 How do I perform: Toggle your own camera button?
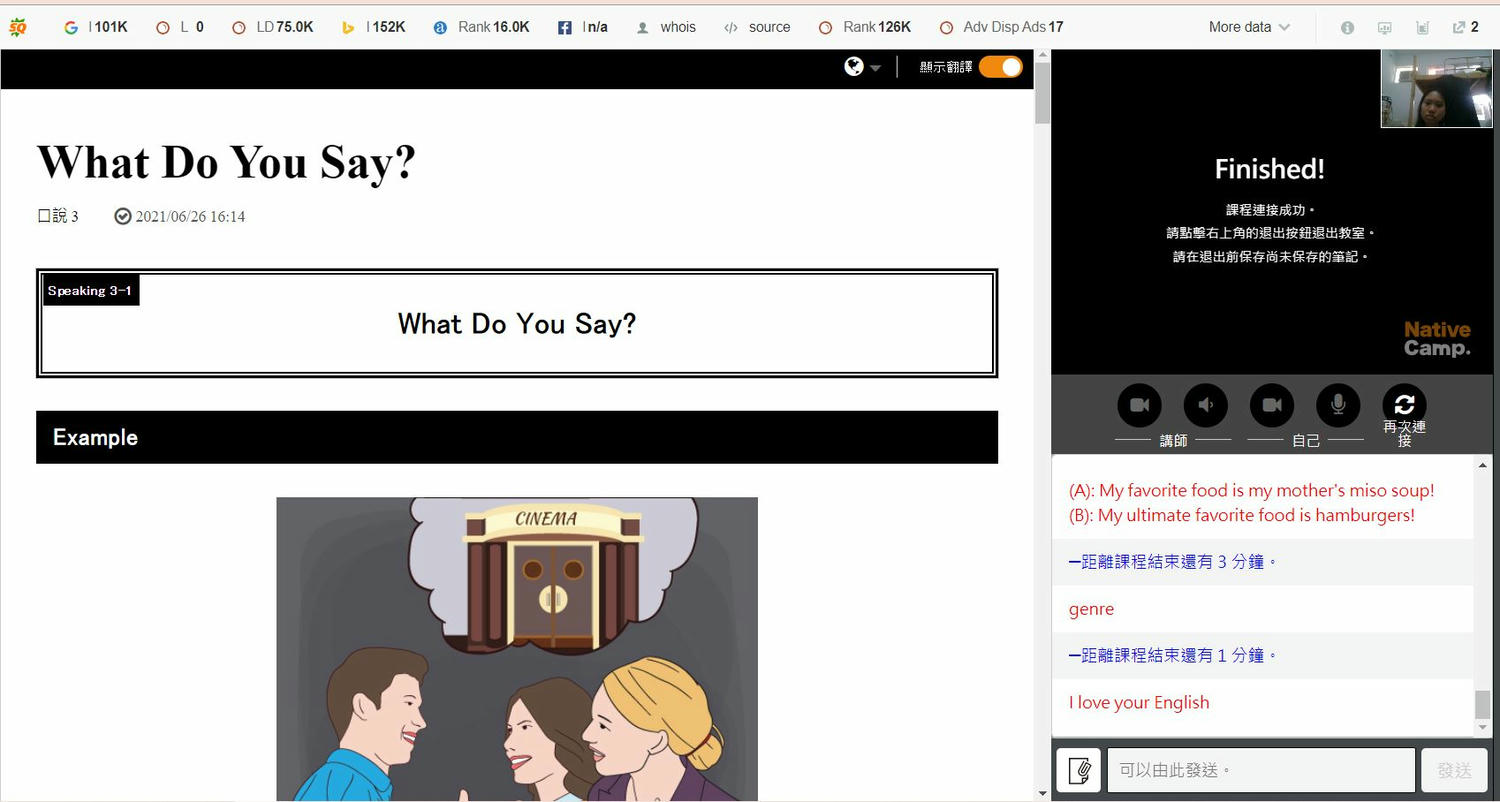(1272, 405)
